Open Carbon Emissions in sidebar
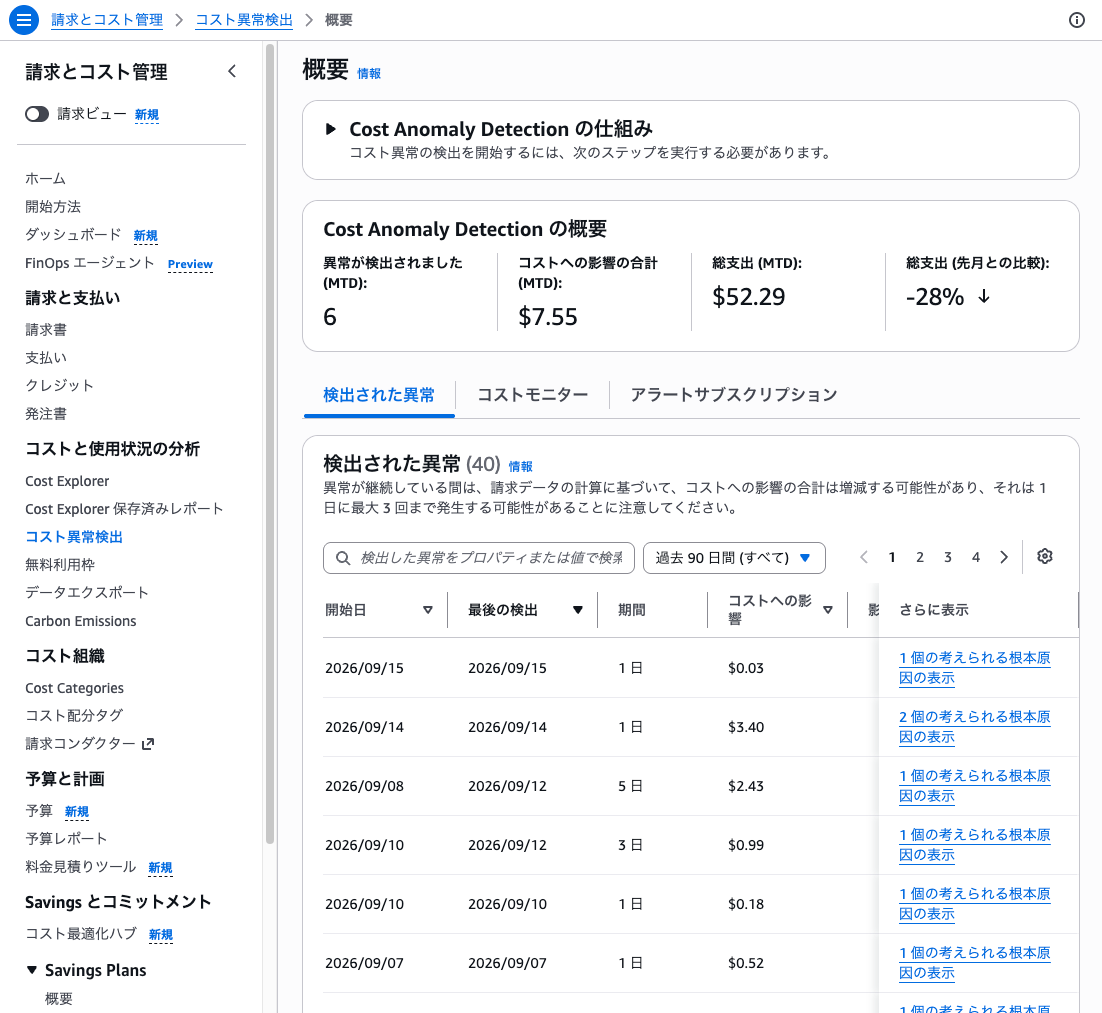1102x1013 pixels. (81, 621)
